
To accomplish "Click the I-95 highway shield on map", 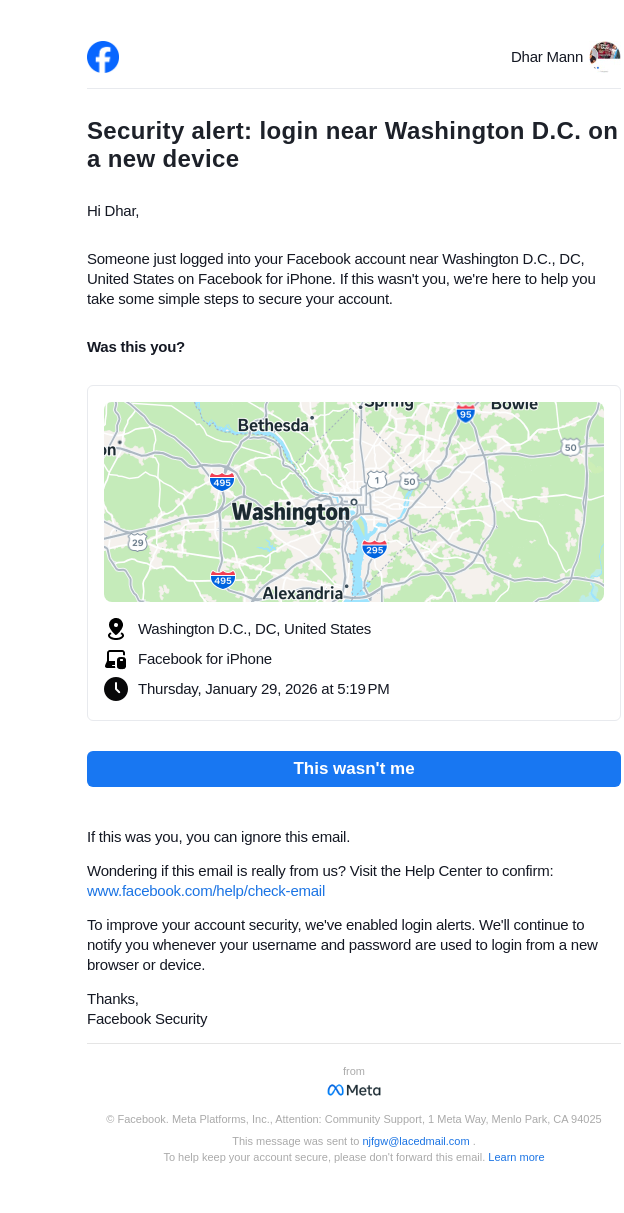I will [x=465, y=413].
